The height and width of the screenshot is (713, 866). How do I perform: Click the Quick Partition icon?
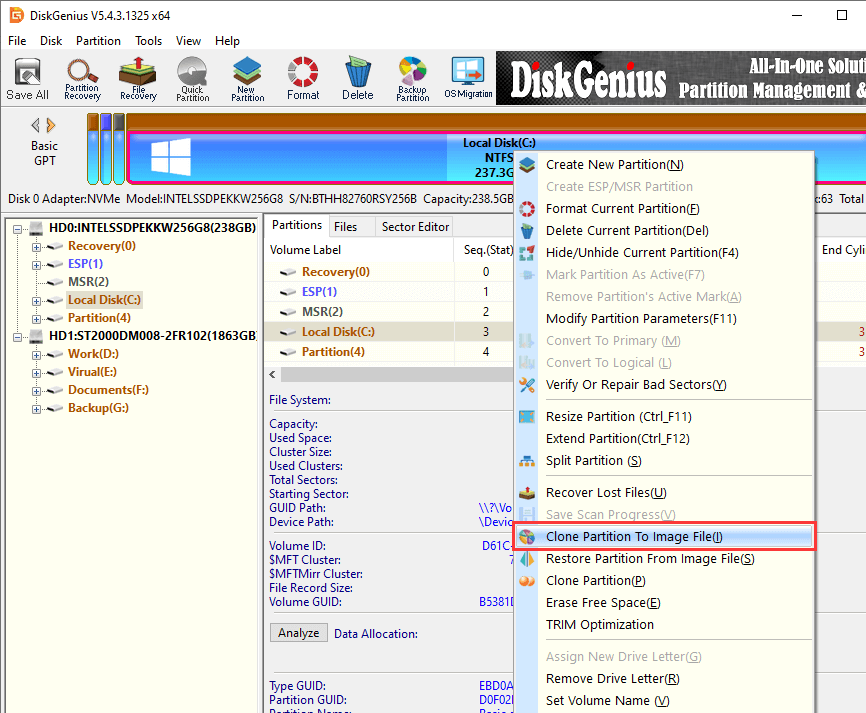[192, 78]
